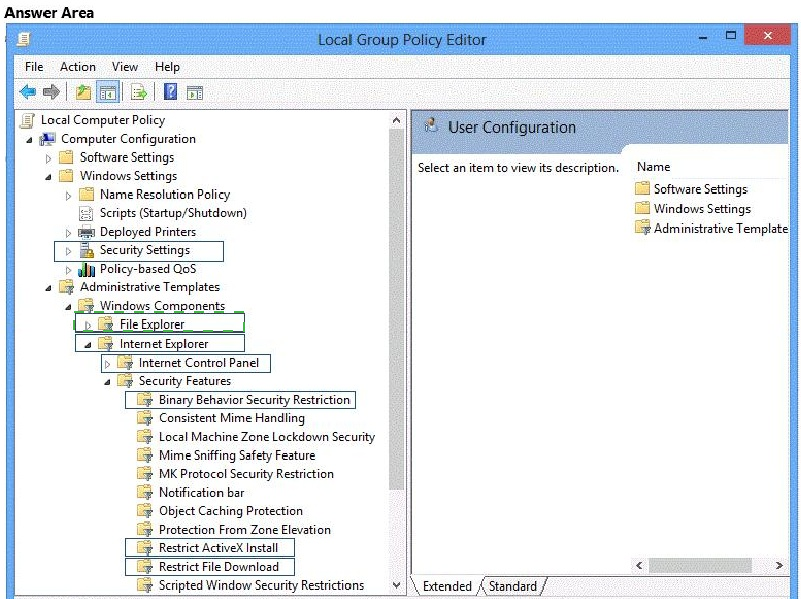
Task: Click the right pane Software Settings folder icon
Action: coord(642,188)
